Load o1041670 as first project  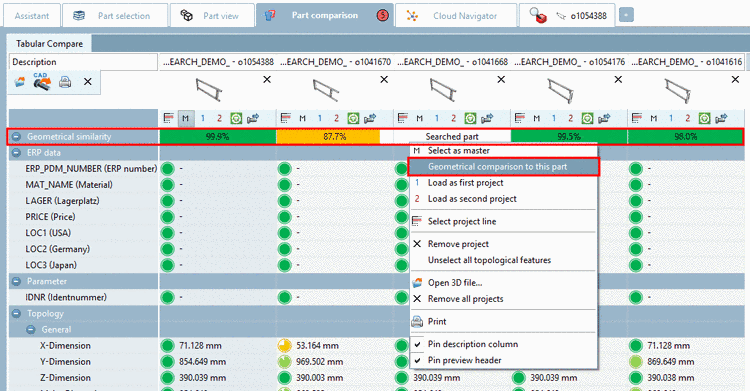point(320,118)
